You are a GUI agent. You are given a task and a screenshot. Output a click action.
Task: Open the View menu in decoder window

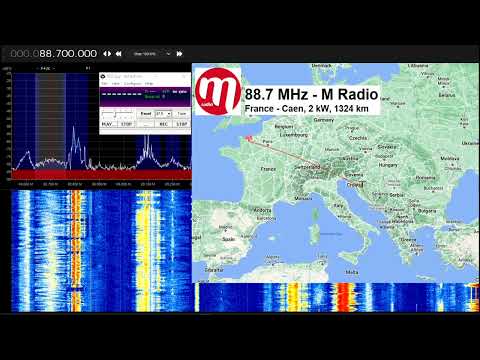(116, 83)
